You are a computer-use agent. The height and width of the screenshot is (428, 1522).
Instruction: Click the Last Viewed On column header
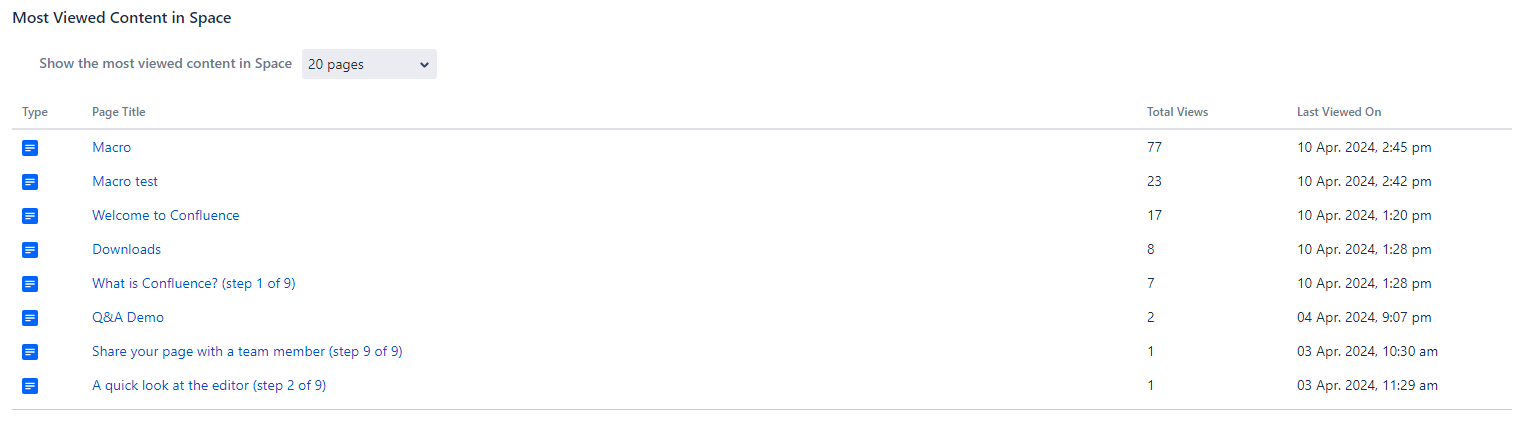1339,112
